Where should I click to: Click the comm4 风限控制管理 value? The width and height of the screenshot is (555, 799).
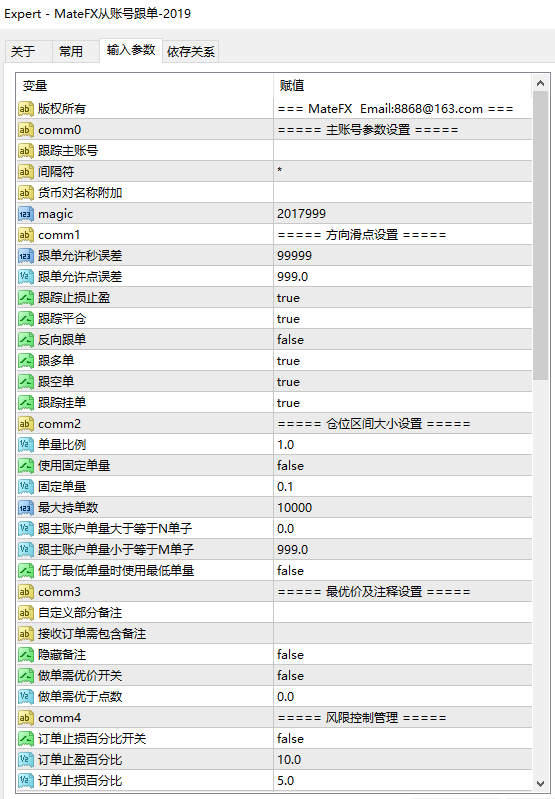(x=362, y=717)
